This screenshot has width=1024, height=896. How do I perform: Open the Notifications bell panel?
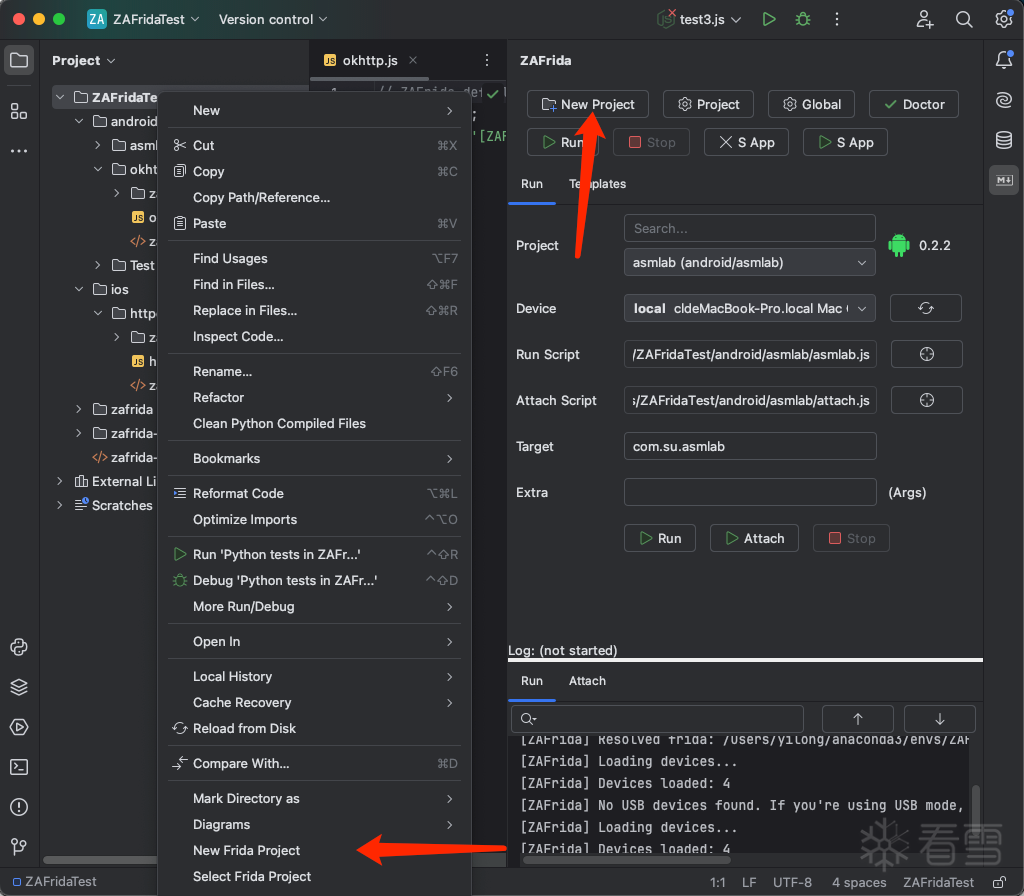(1004, 60)
